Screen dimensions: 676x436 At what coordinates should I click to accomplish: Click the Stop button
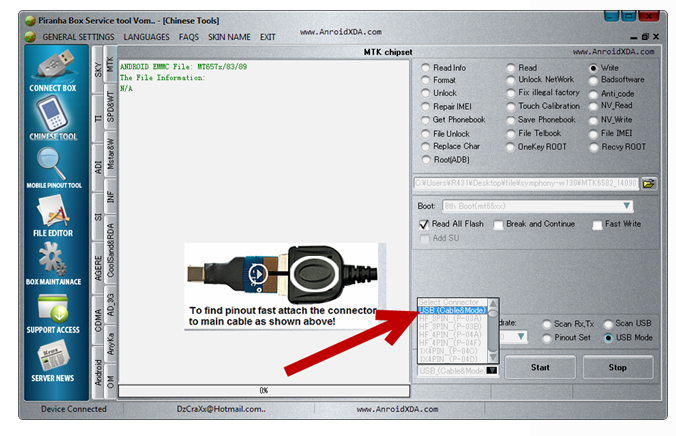[x=618, y=367]
